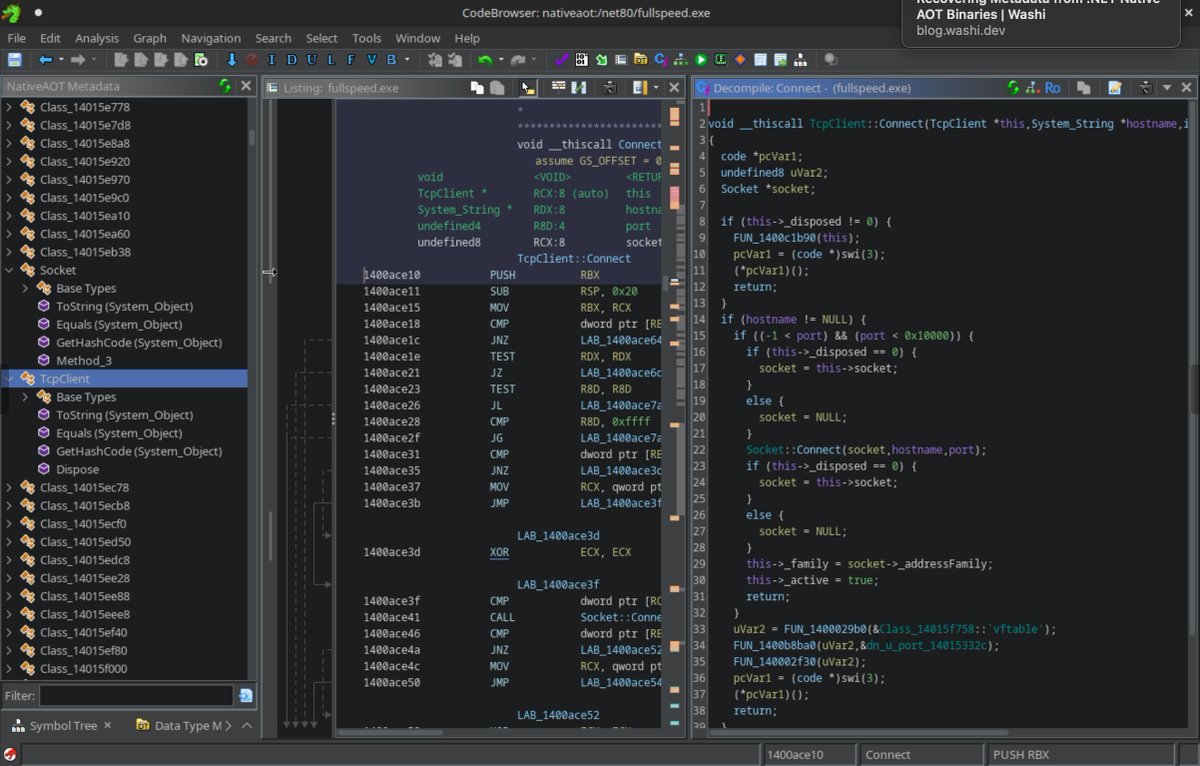
Task: Open the Decompile panel dropdown arrow
Action: (x=1166, y=88)
